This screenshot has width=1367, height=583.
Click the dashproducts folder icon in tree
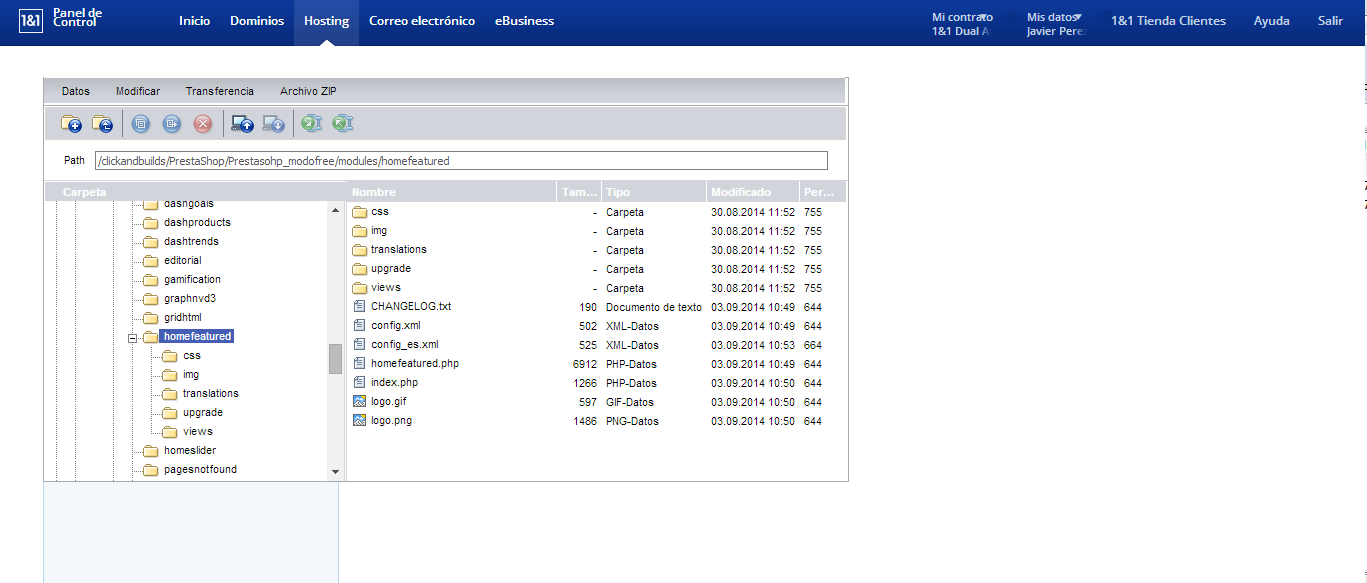tap(150, 222)
